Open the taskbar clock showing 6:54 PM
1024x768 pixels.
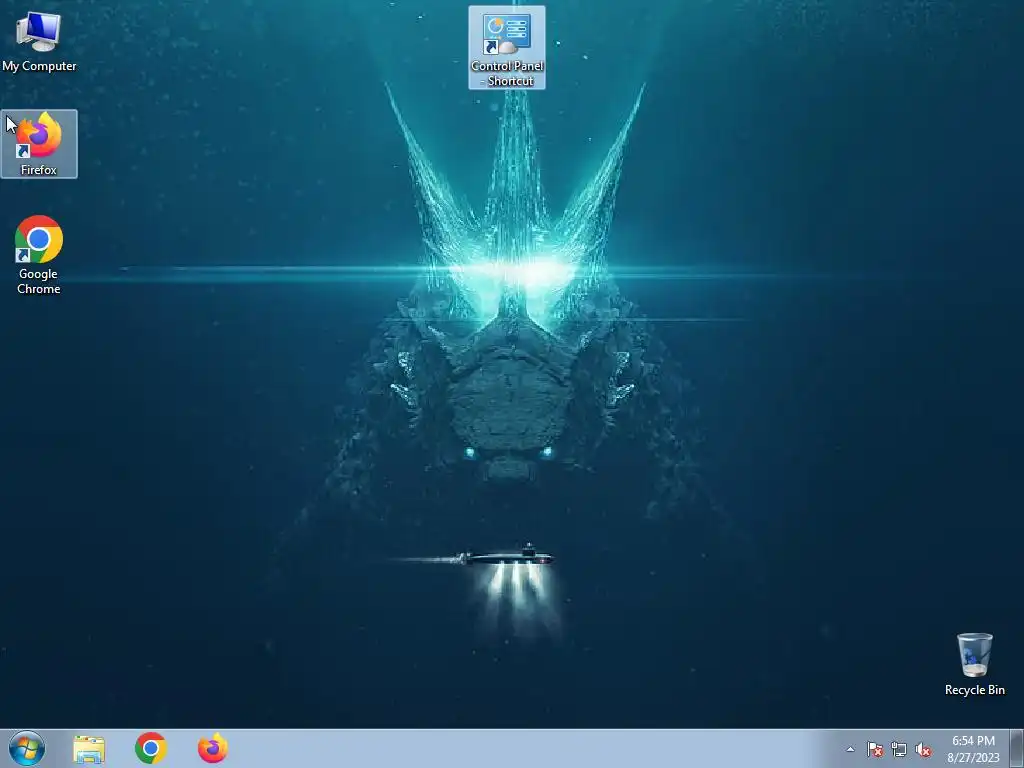(x=973, y=749)
